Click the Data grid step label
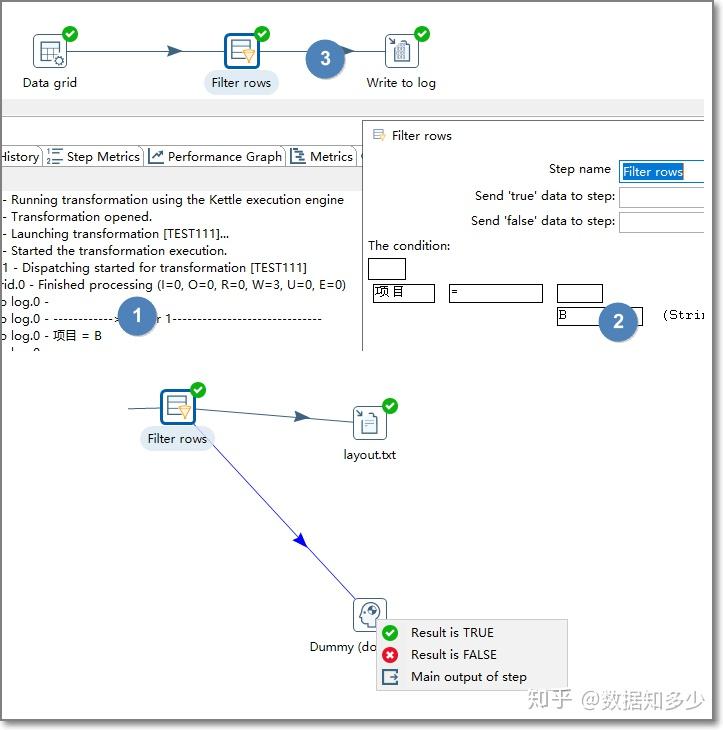This screenshot has width=723, height=730. click(50, 83)
